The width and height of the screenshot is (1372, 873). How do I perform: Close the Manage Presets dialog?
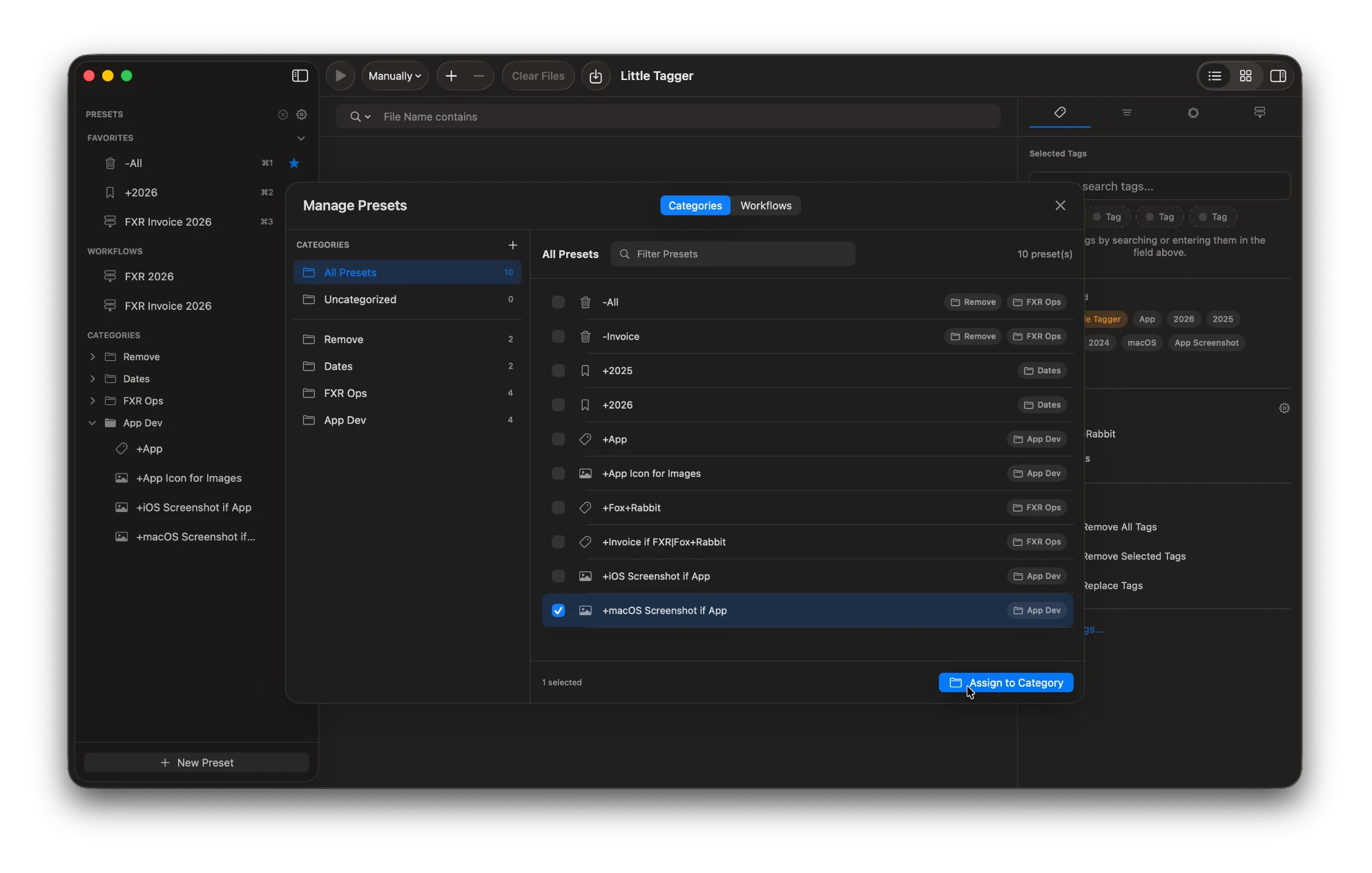coord(1060,206)
